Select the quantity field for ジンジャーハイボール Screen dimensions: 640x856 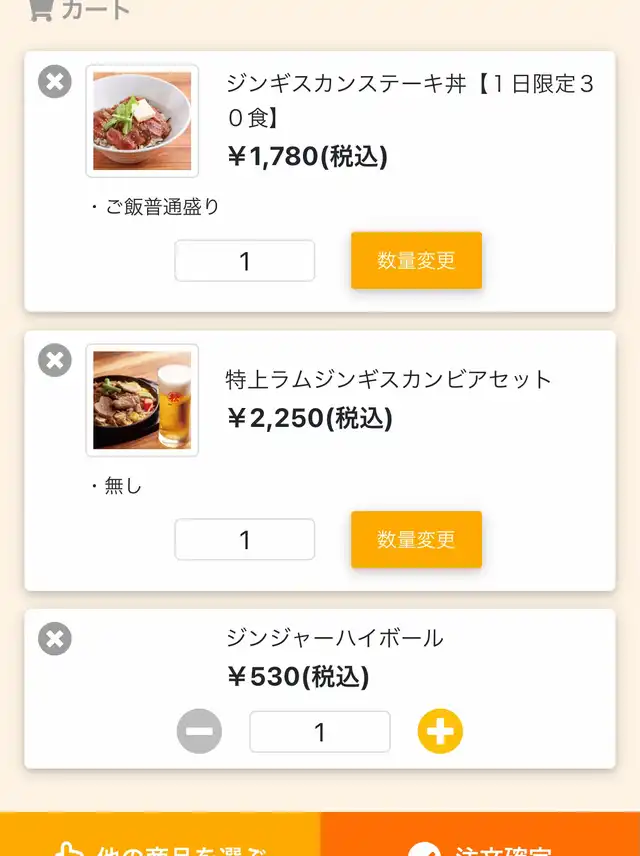[320, 732]
